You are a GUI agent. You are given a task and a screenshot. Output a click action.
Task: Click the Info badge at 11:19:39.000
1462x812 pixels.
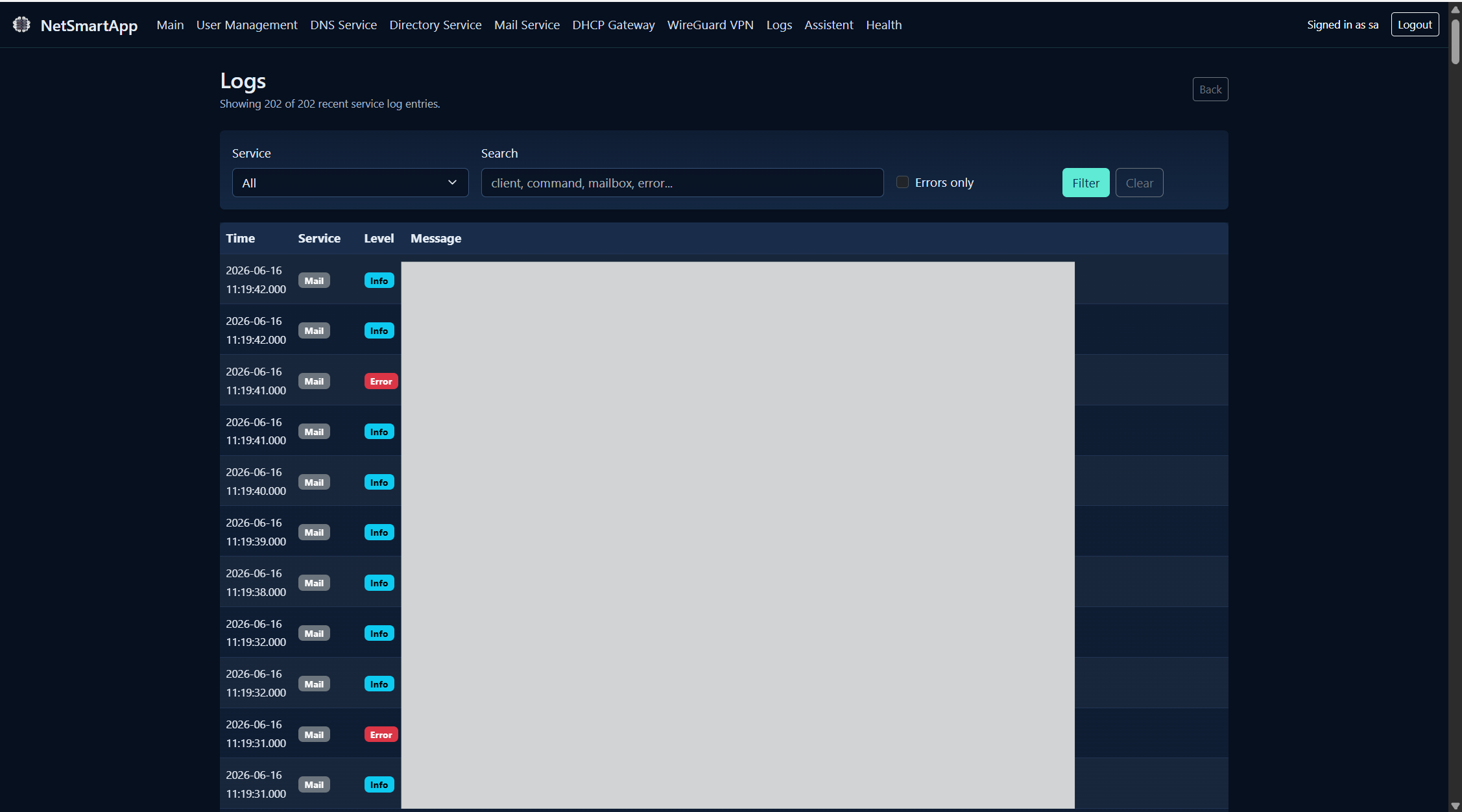click(379, 532)
